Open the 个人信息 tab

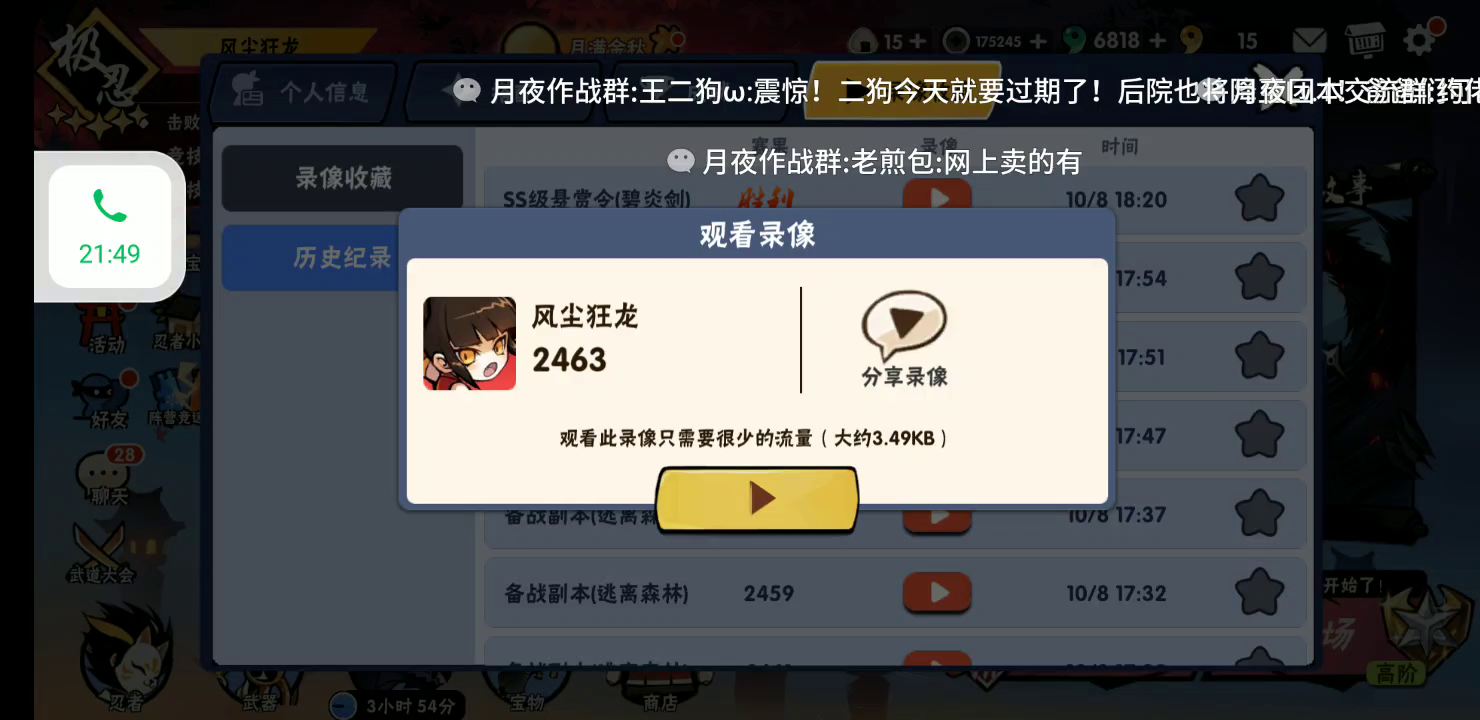click(x=302, y=92)
